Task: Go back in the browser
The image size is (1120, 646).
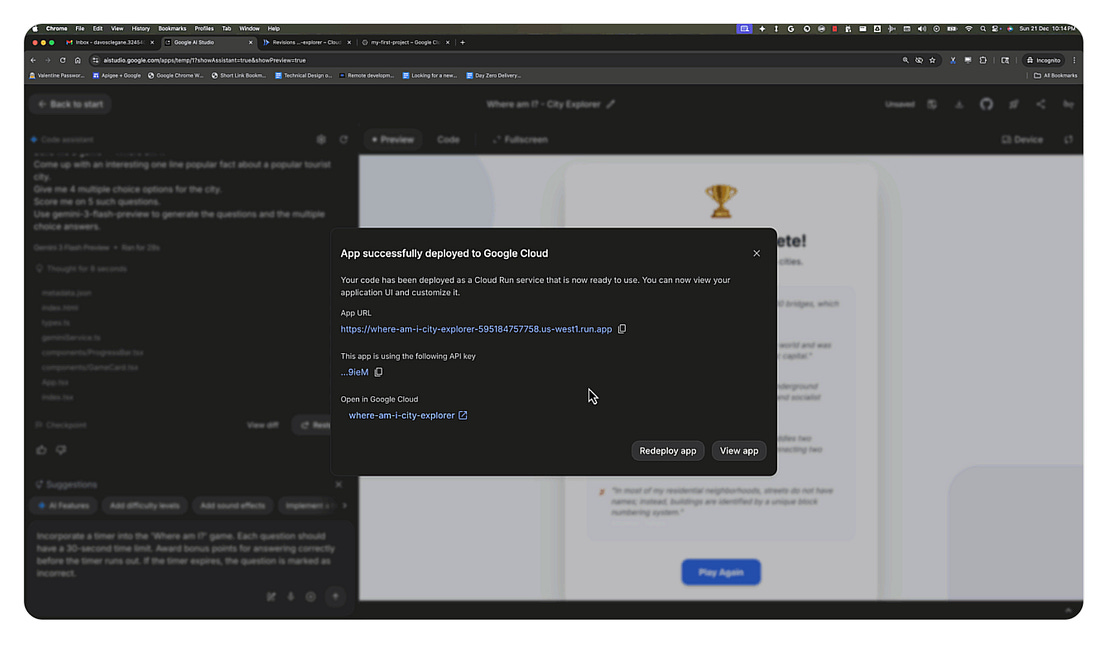Action: [x=34, y=60]
